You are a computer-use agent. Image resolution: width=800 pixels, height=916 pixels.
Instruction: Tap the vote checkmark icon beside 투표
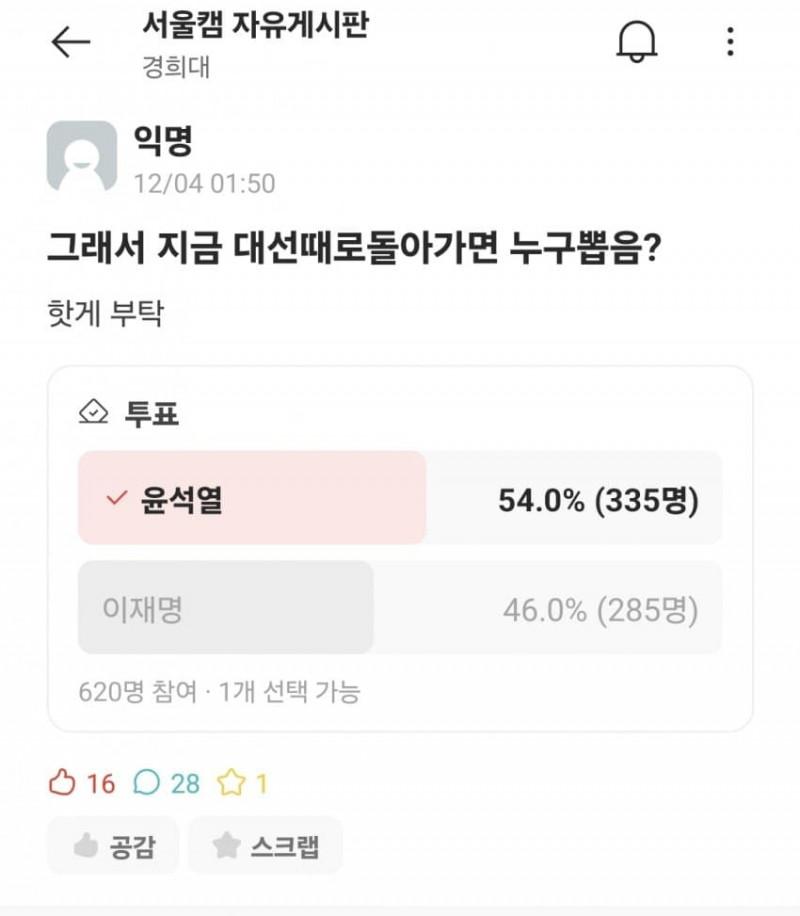(93, 412)
